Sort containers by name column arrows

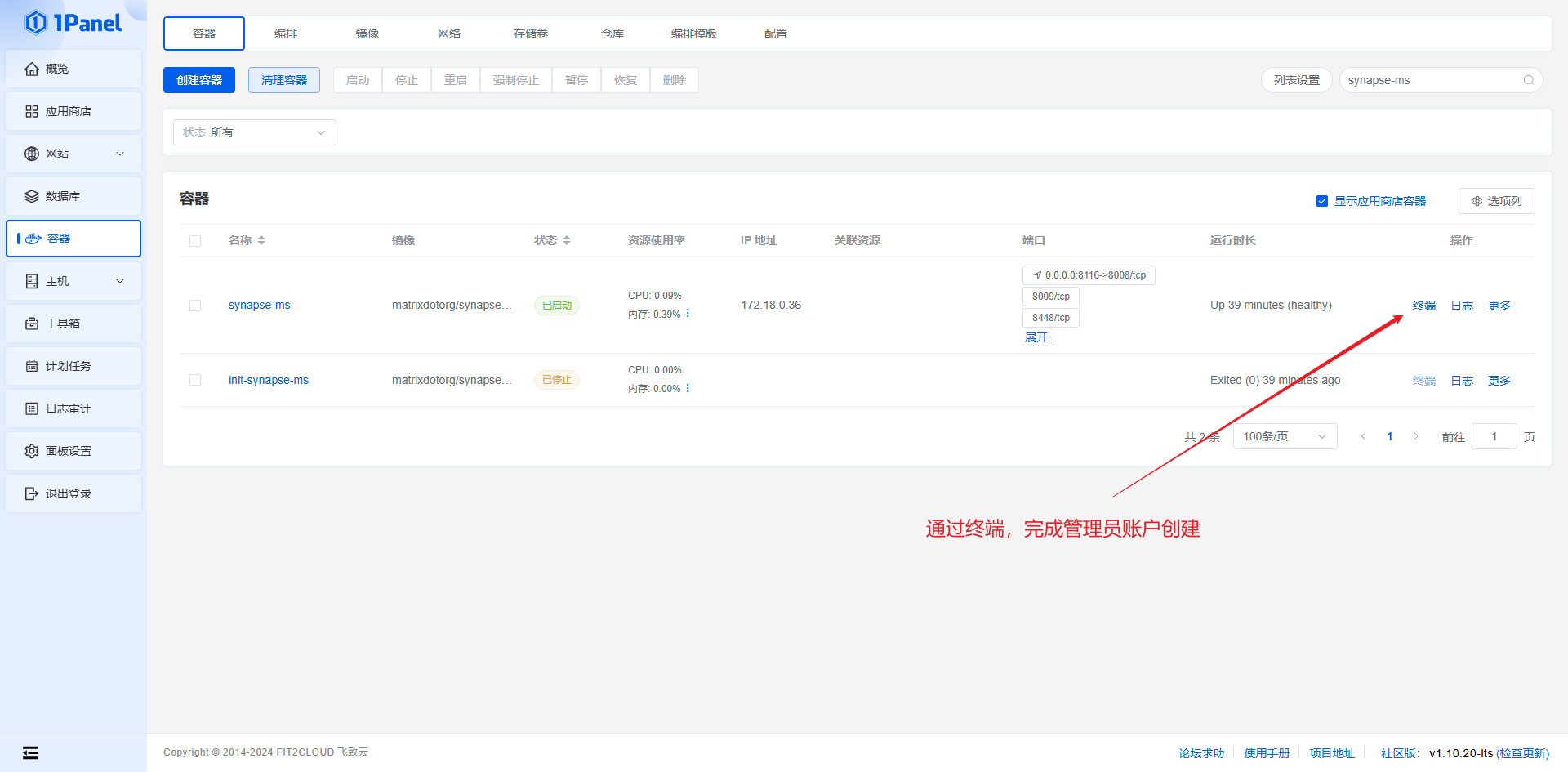click(x=261, y=240)
